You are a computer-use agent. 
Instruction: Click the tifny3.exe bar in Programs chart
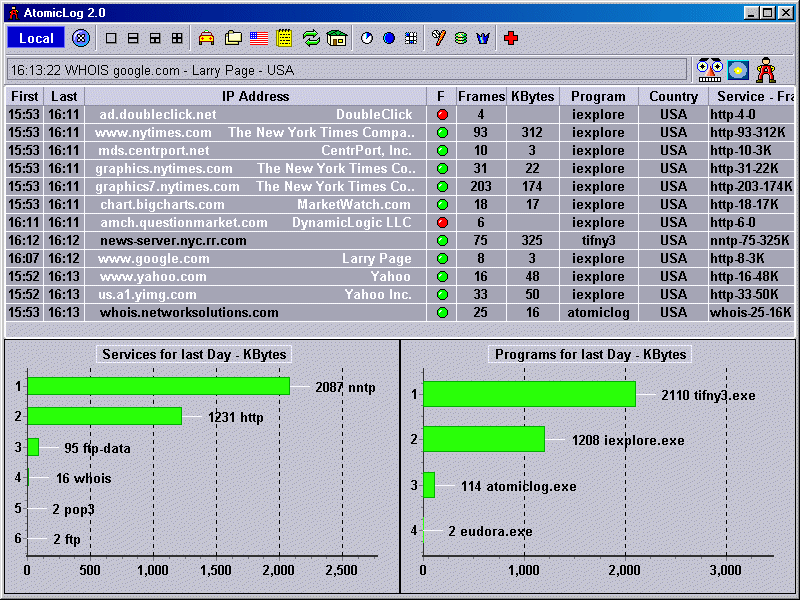530,394
